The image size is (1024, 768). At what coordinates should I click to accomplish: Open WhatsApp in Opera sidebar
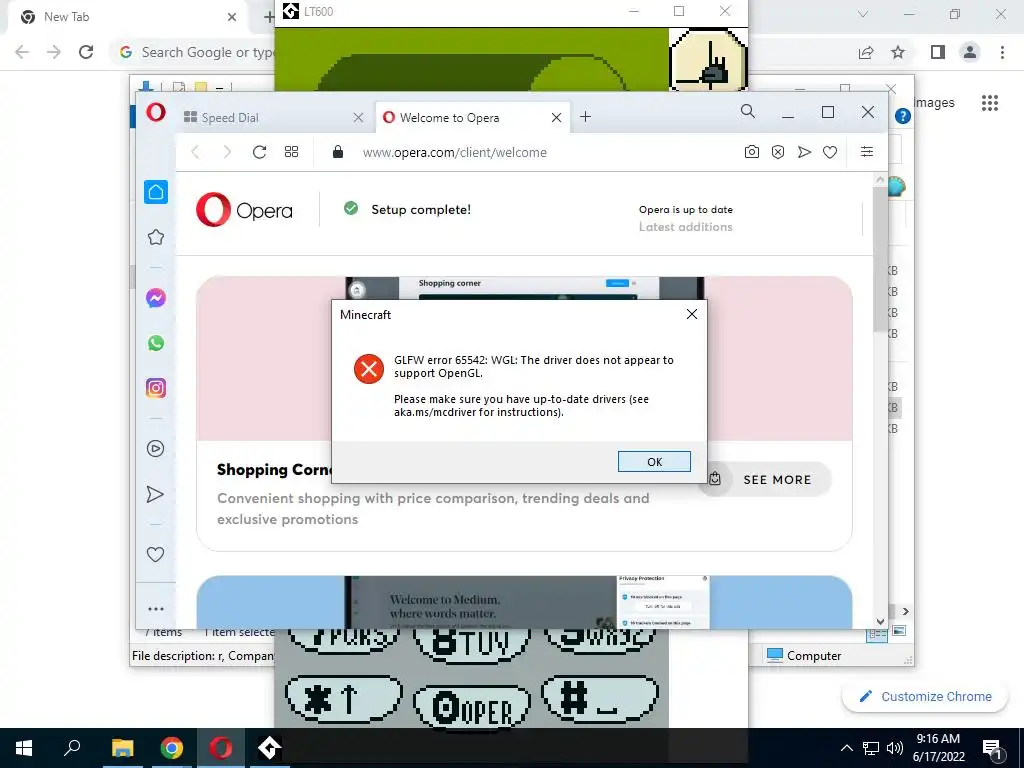tap(155, 343)
